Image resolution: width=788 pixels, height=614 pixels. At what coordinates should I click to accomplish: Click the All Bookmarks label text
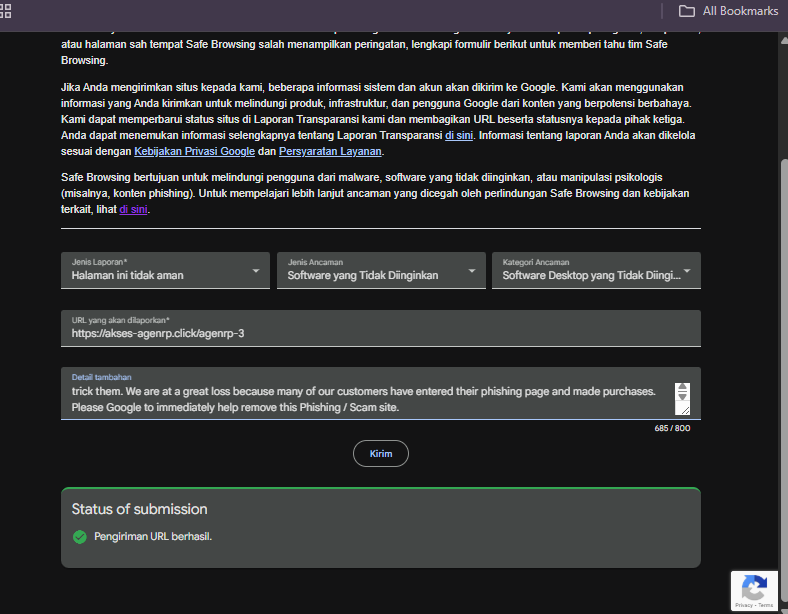(740, 11)
